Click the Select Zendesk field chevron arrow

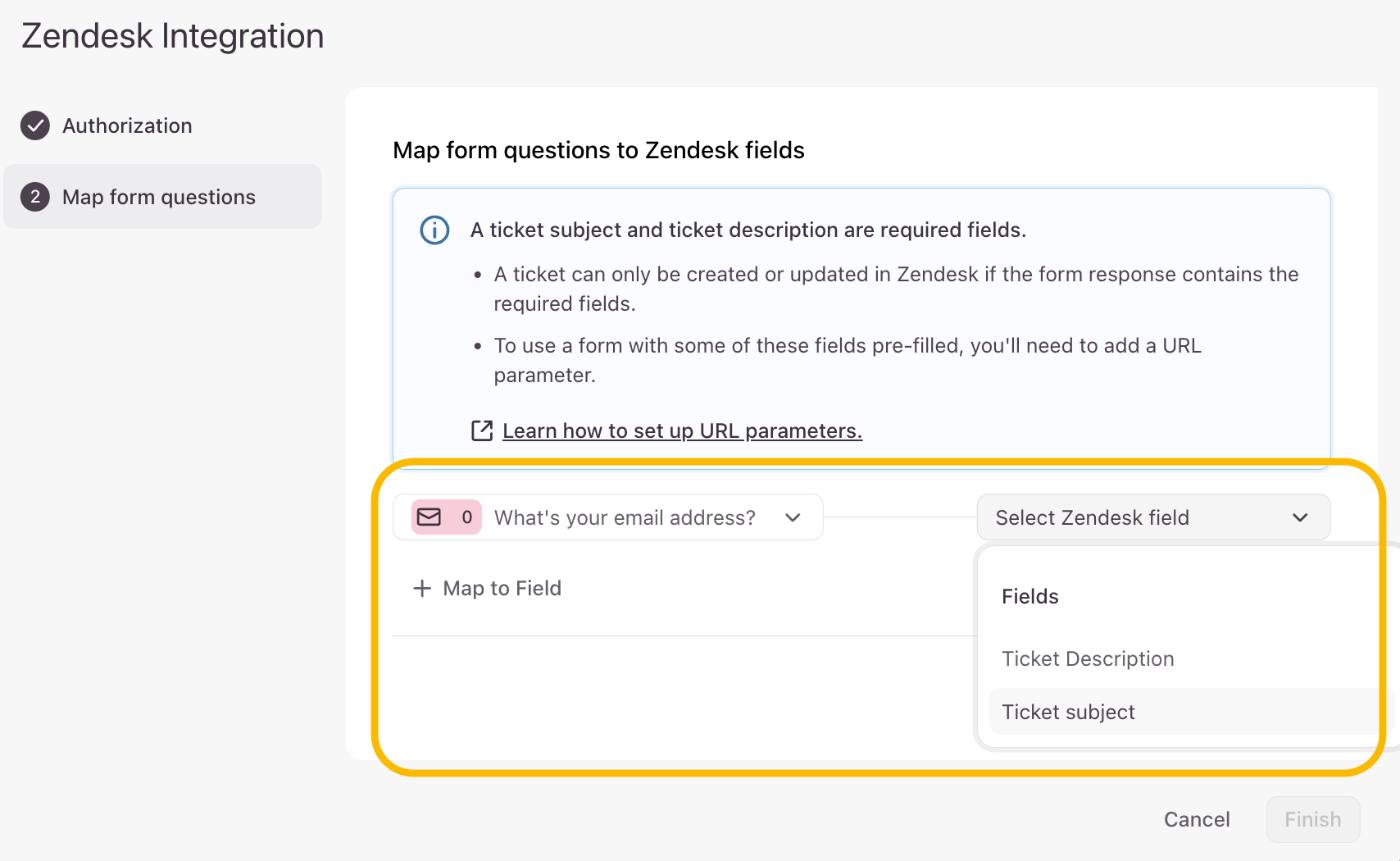[1300, 517]
